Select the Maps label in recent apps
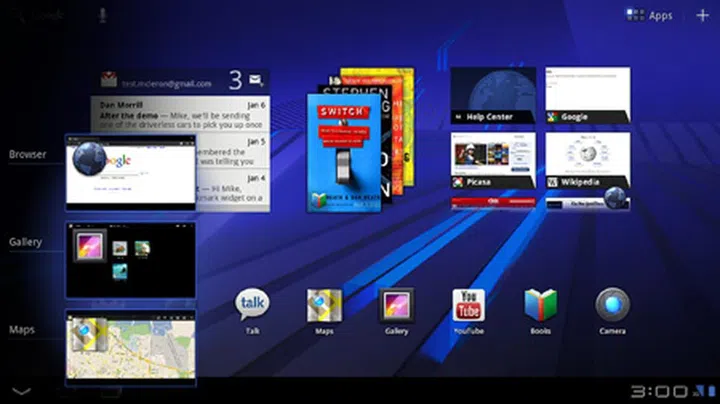The width and height of the screenshot is (720, 404). [22, 330]
